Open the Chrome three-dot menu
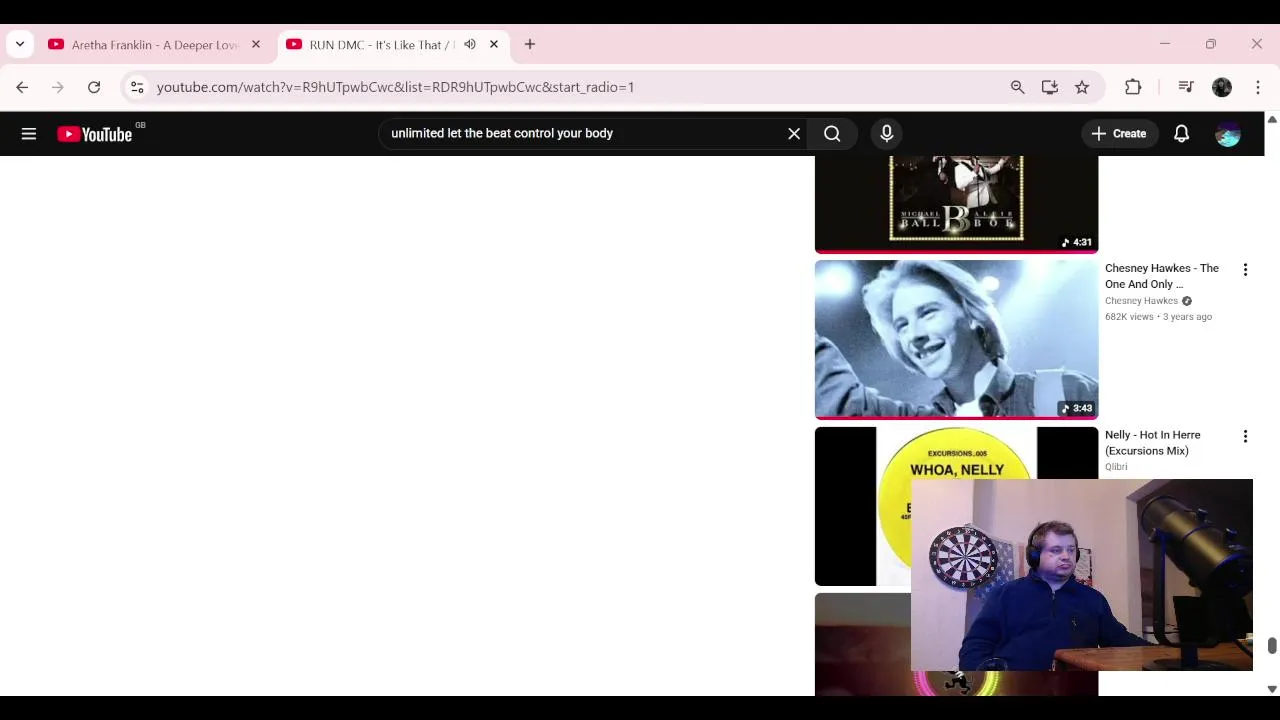 coord(1258,87)
